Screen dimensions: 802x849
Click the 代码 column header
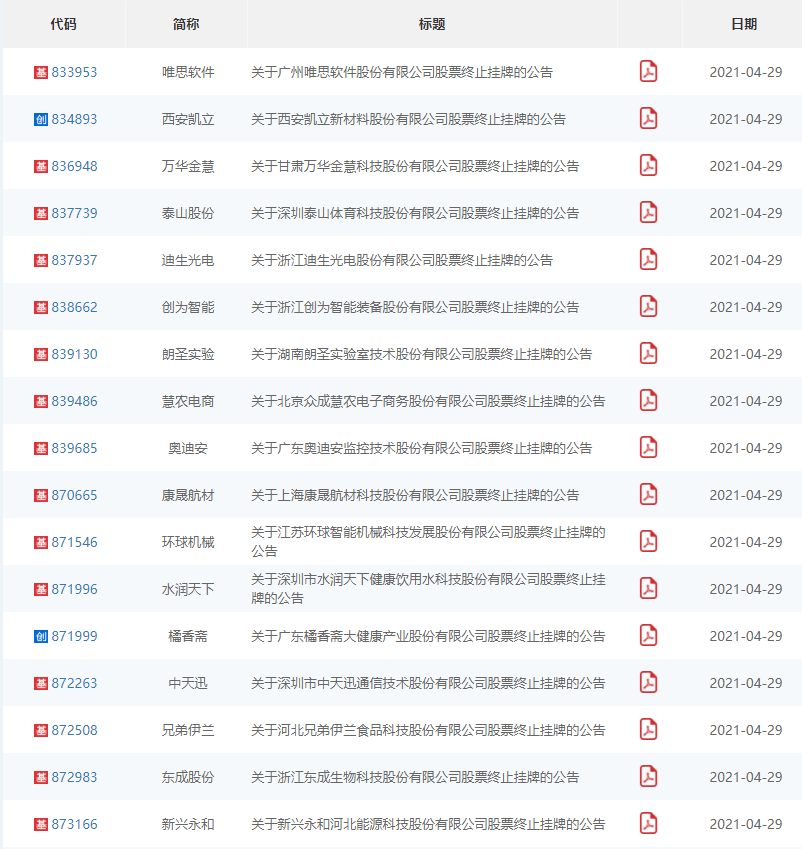[x=63, y=24]
